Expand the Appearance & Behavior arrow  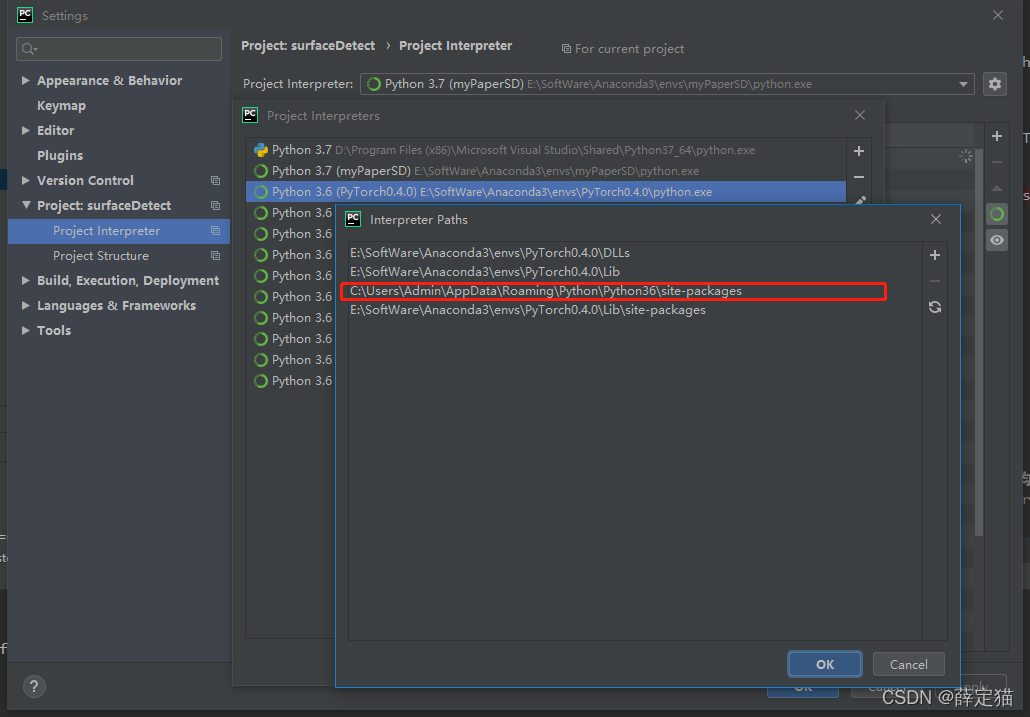click(x=26, y=80)
